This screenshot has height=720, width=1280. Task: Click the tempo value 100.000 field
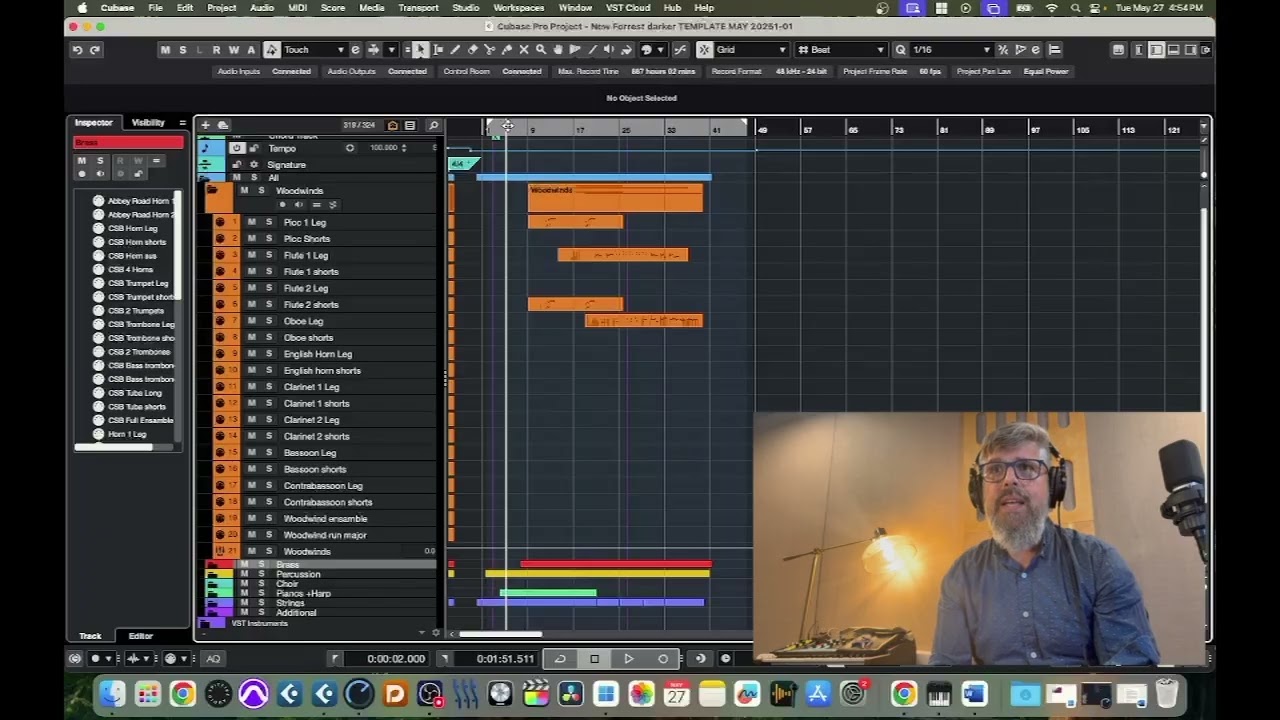[x=384, y=148]
